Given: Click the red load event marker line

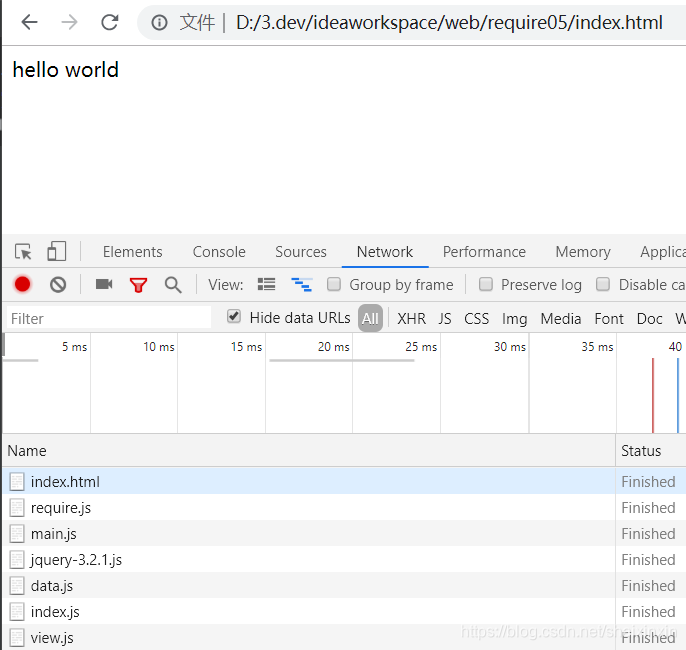Looking at the screenshot, I should 653,395.
